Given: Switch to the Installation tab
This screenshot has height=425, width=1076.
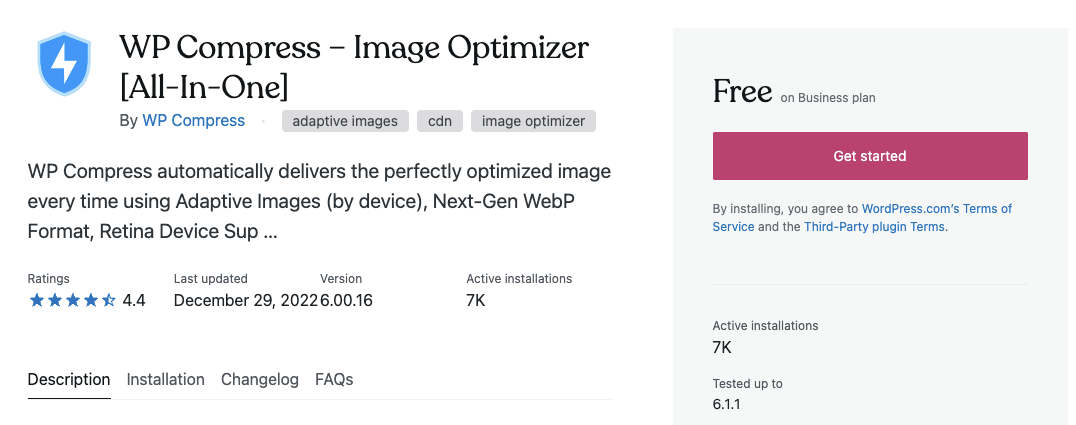Looking at the screenshot, I should tap(165, 380).
